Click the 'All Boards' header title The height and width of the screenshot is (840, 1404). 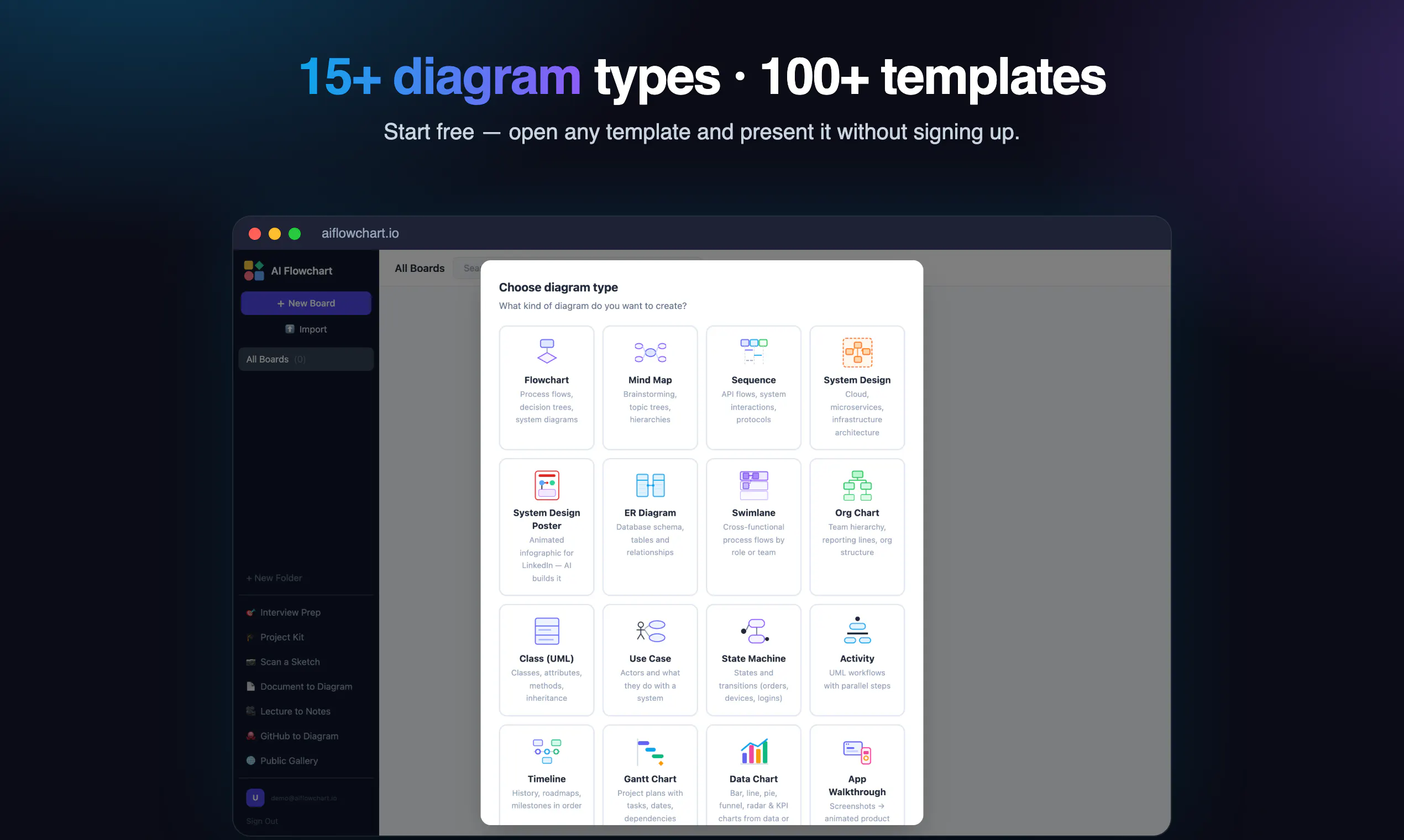420,268
